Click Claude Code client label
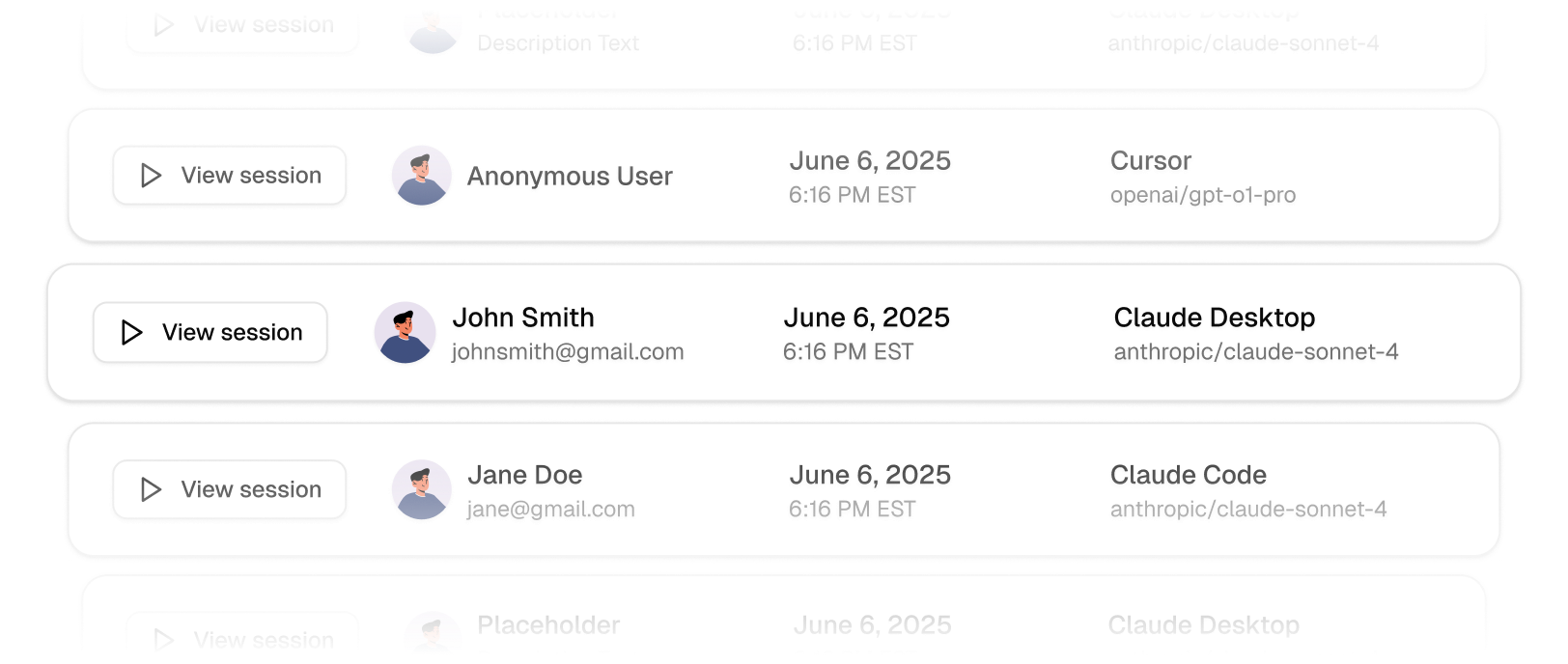1568x664 pixels. point(1189,475)
